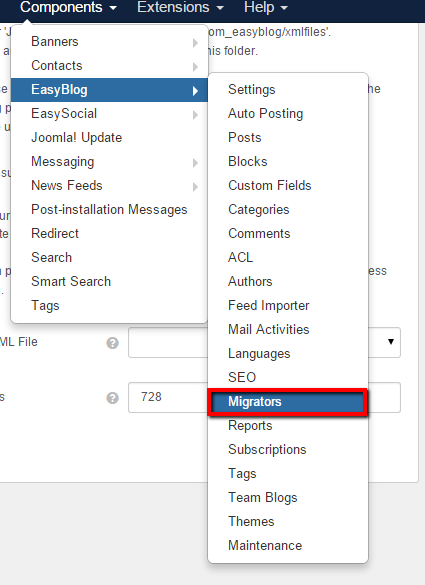Select Banners in Components menu
Screen dimensions: 425x585
click(x=109, y=42)
